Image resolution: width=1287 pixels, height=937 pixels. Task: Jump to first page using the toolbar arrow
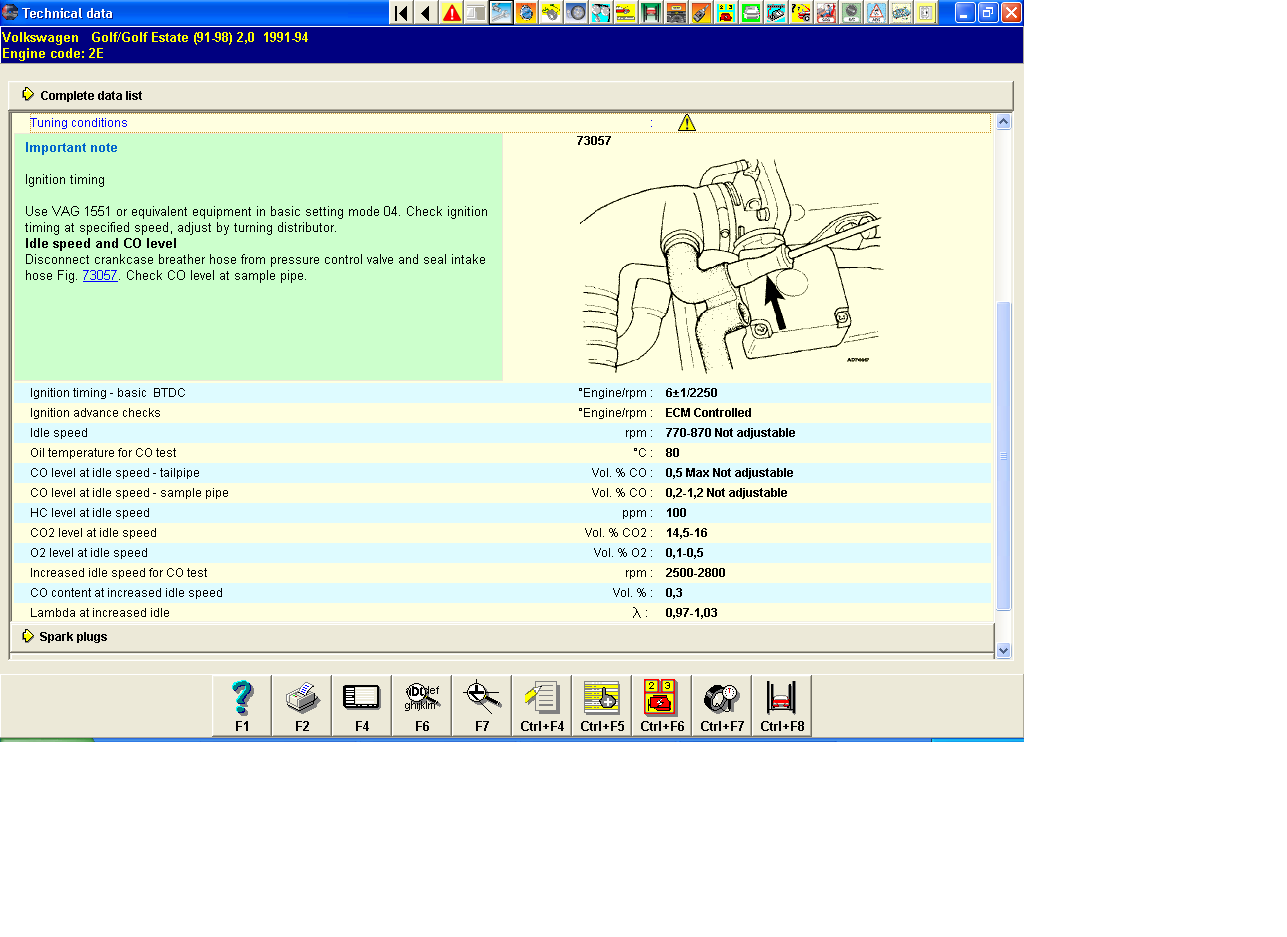coord(401,13)
